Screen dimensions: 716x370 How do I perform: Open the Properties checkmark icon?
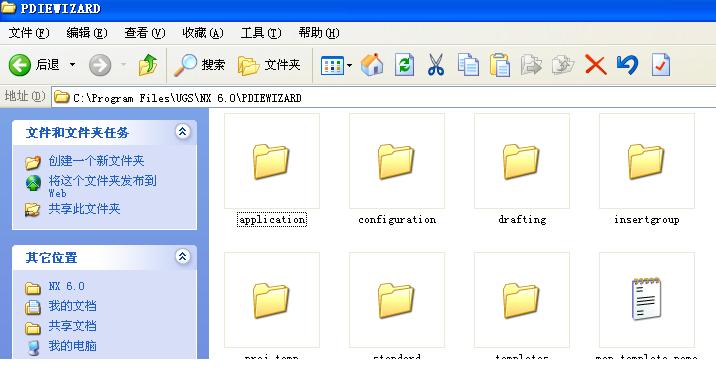coord(660,65)
